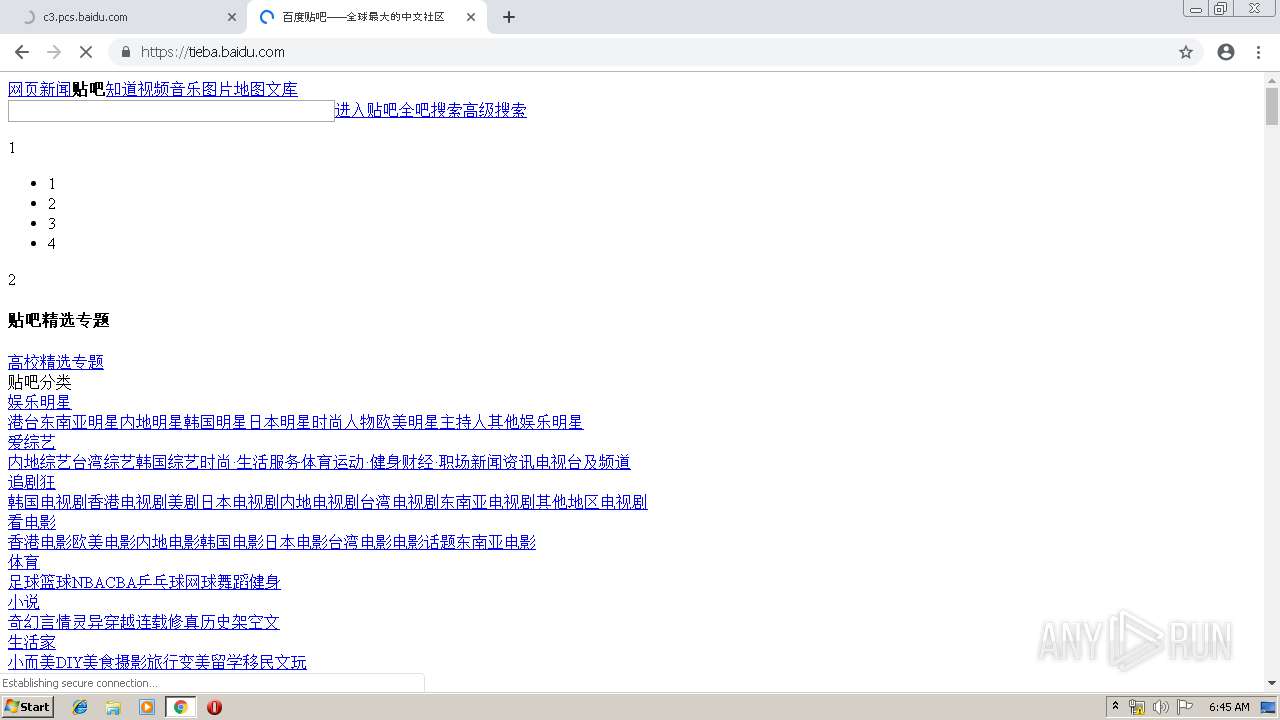This screenshot has width=1280, height=720.
Task: Open the 看电影 category link
Action: [32, 522]
